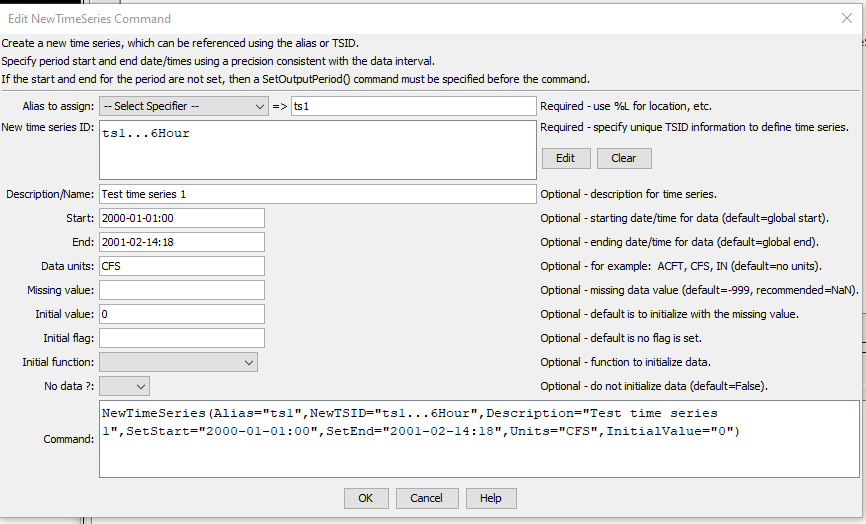Expand the Initial function dropdown
The height and width of the screenshot is (524, 866).
pyautogui.click(x=178, y=362)
